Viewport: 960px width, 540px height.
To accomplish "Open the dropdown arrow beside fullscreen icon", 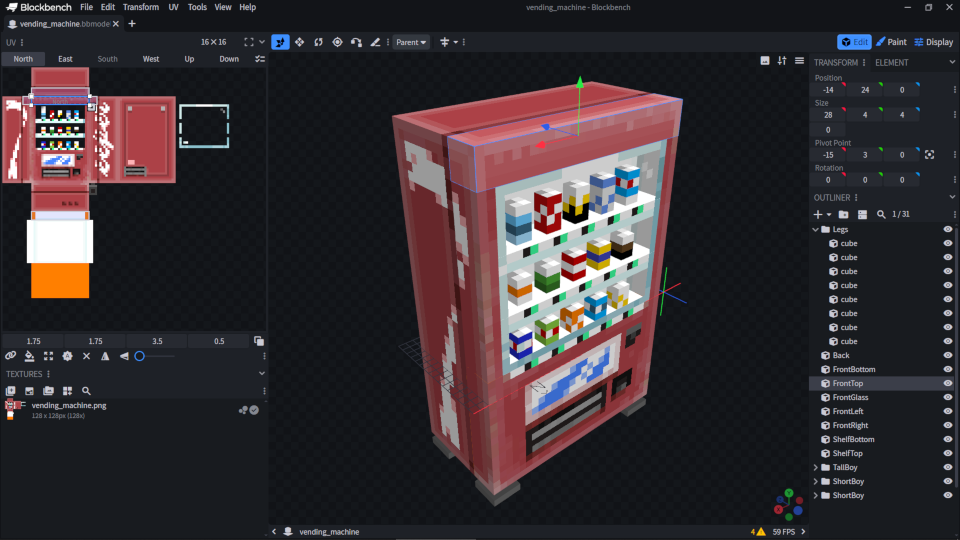I will click(x=262, y=42).
